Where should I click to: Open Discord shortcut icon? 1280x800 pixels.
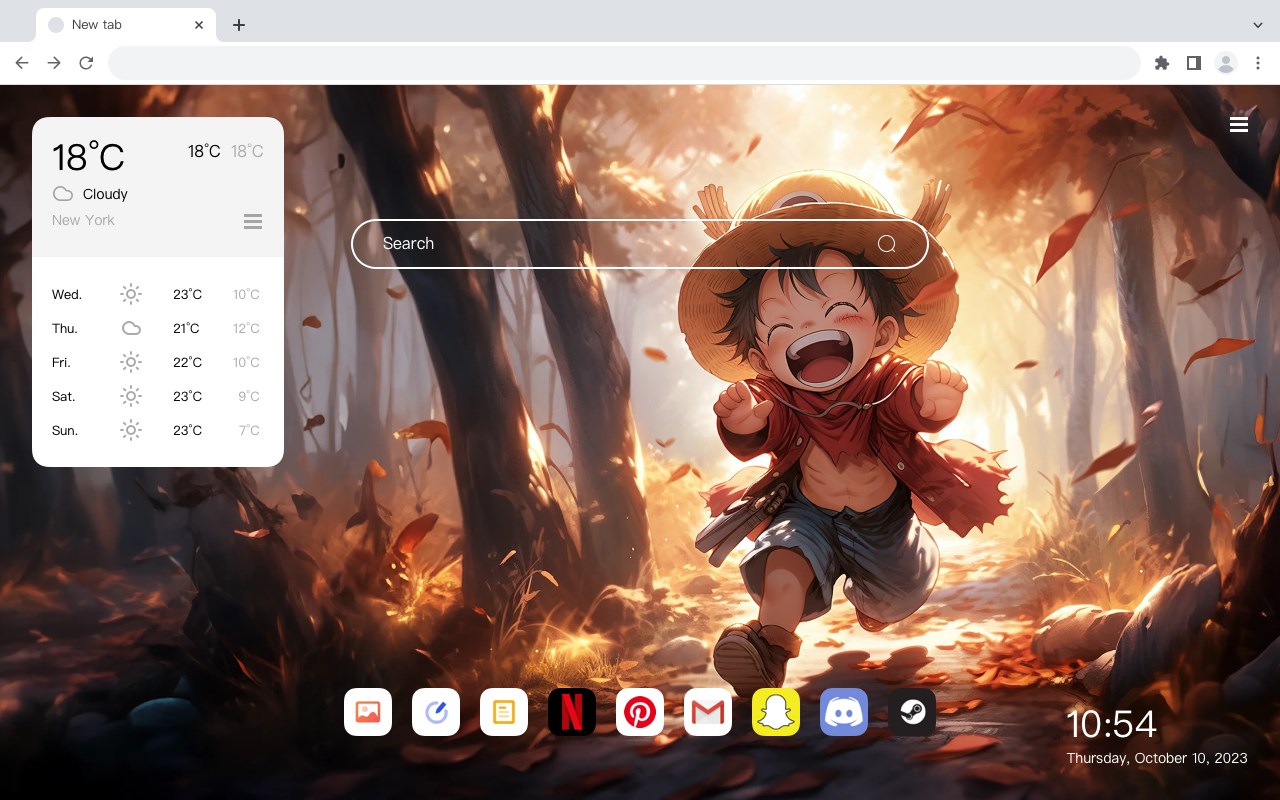[x=844, y=712]
